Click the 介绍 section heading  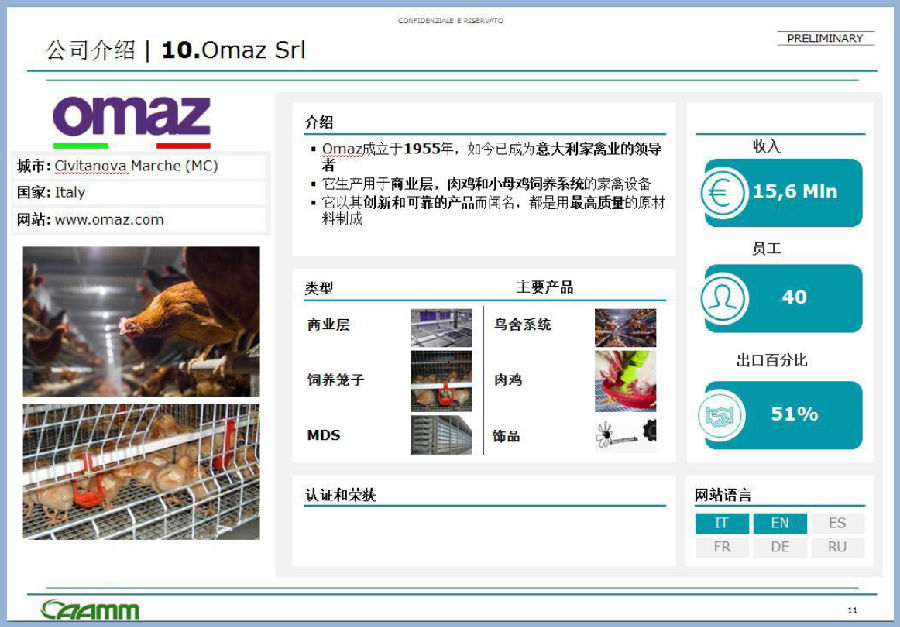pyautogui.click(x=319, y=122)
